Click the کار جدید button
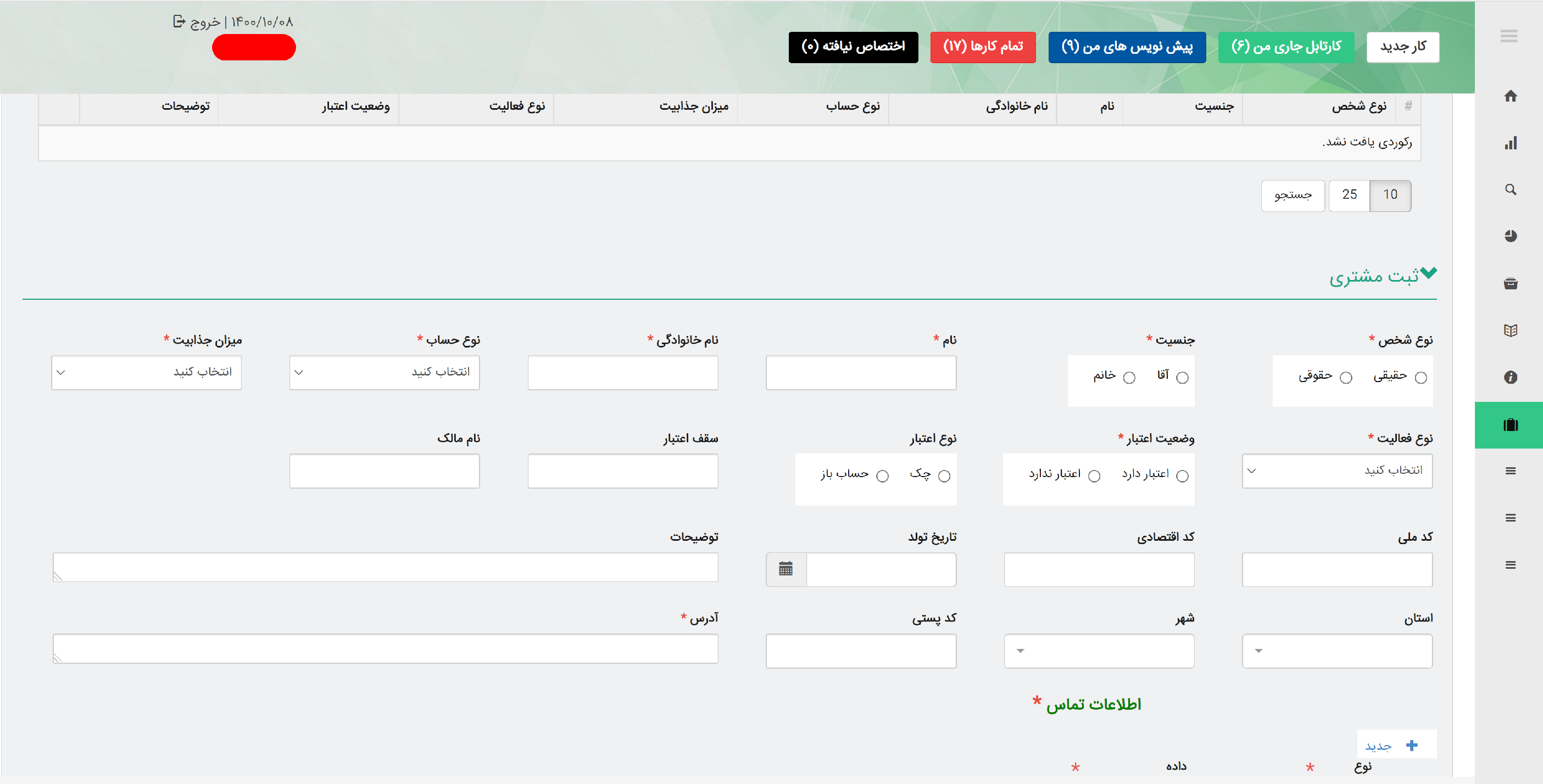 [x=1402, y=47]
